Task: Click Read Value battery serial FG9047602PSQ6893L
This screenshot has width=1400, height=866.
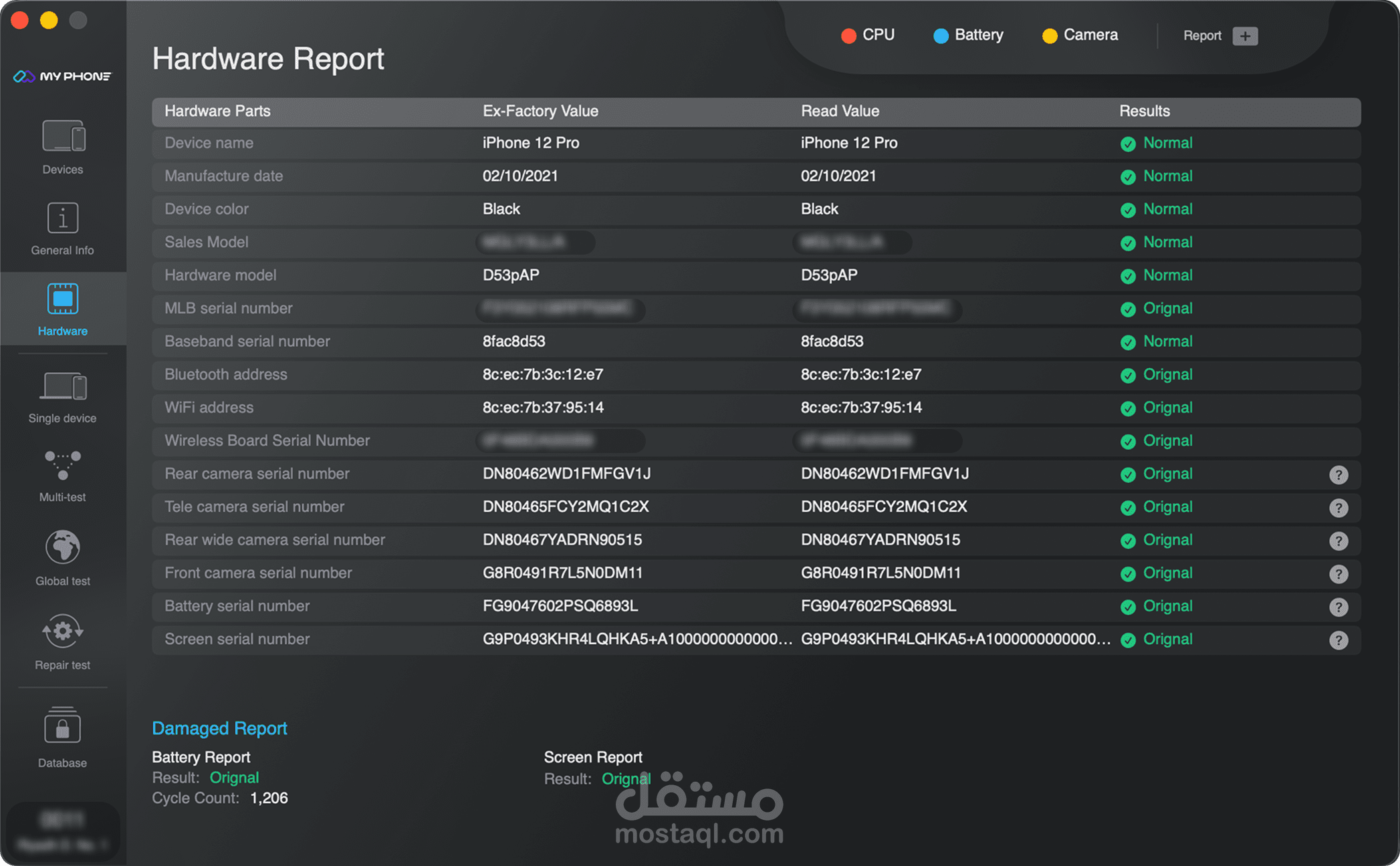Action: pyautogui.click(x=879, y=606)
